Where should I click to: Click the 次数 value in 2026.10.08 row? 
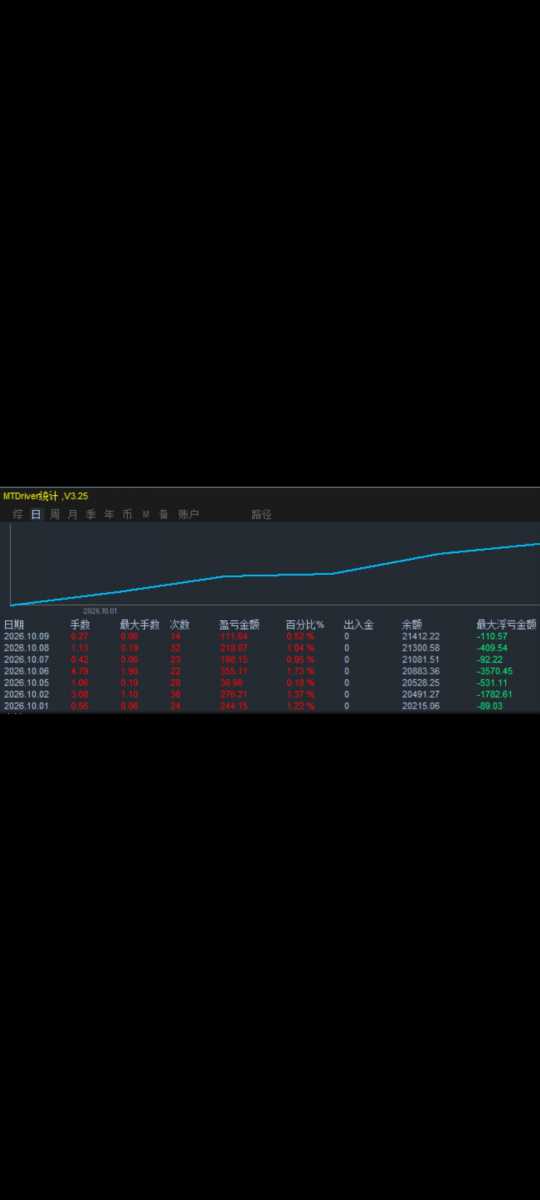(175, 648)
